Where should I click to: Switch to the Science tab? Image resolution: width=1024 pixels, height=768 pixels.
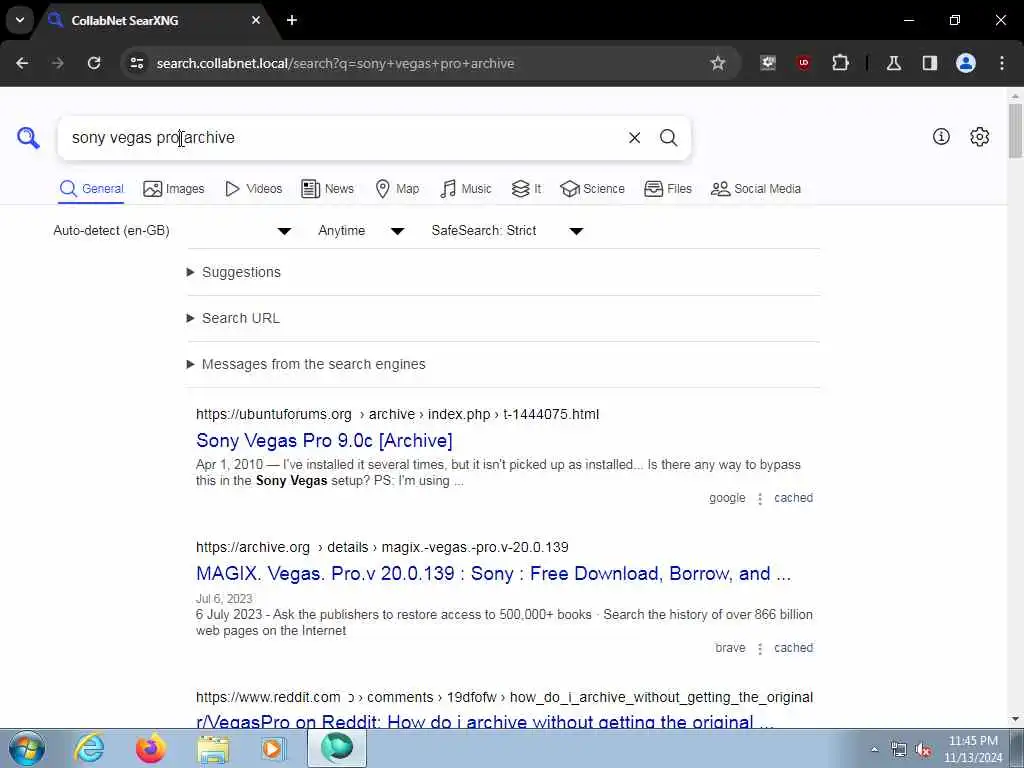[x=592, y=189]
